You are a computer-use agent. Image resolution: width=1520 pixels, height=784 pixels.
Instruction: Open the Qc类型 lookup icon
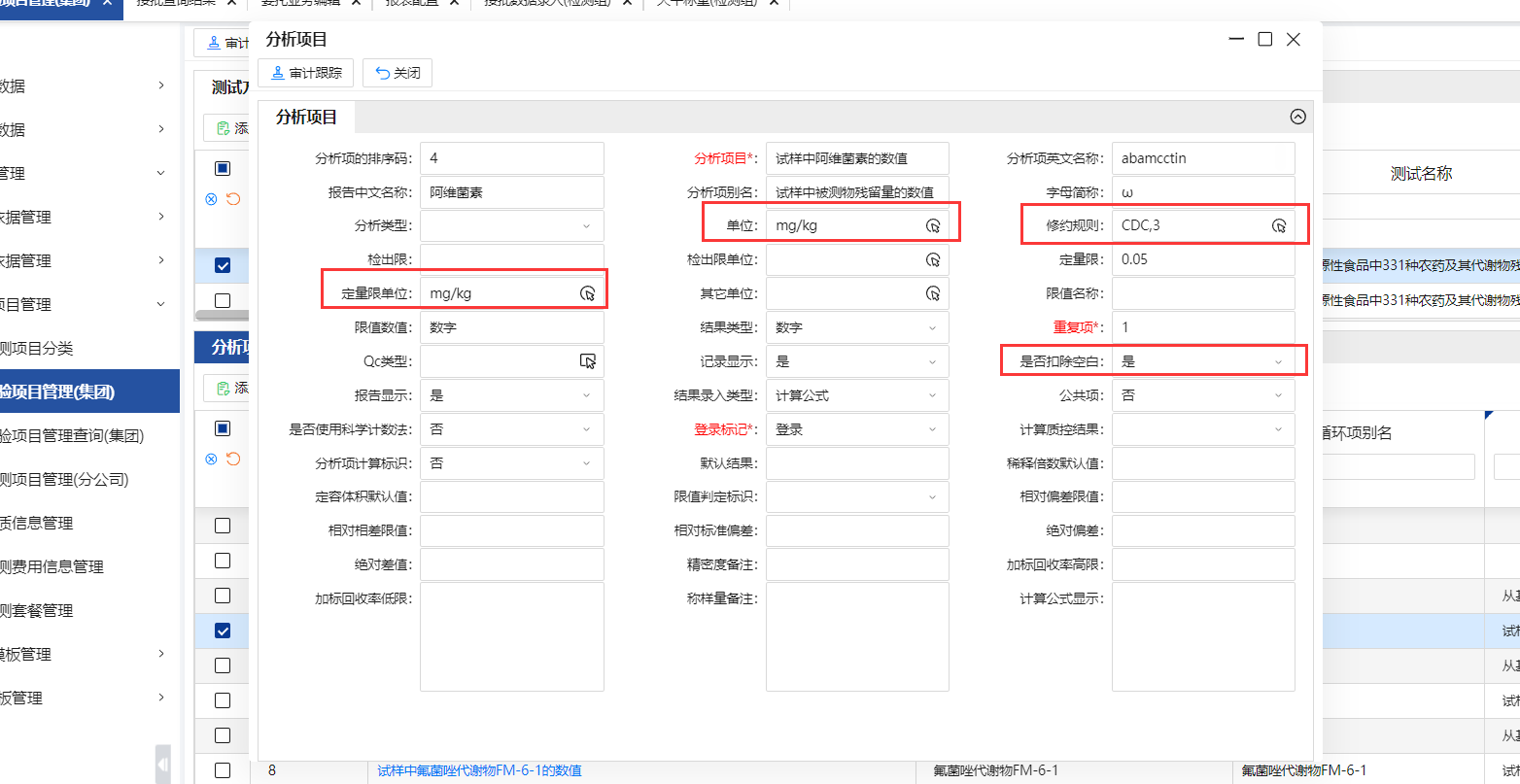[587, 361]
